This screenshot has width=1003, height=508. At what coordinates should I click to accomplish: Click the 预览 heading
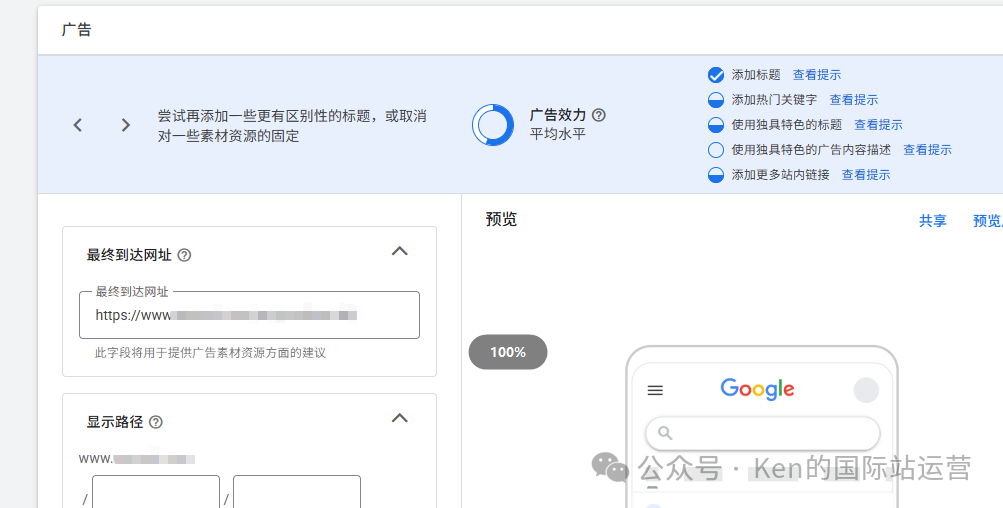501,219
